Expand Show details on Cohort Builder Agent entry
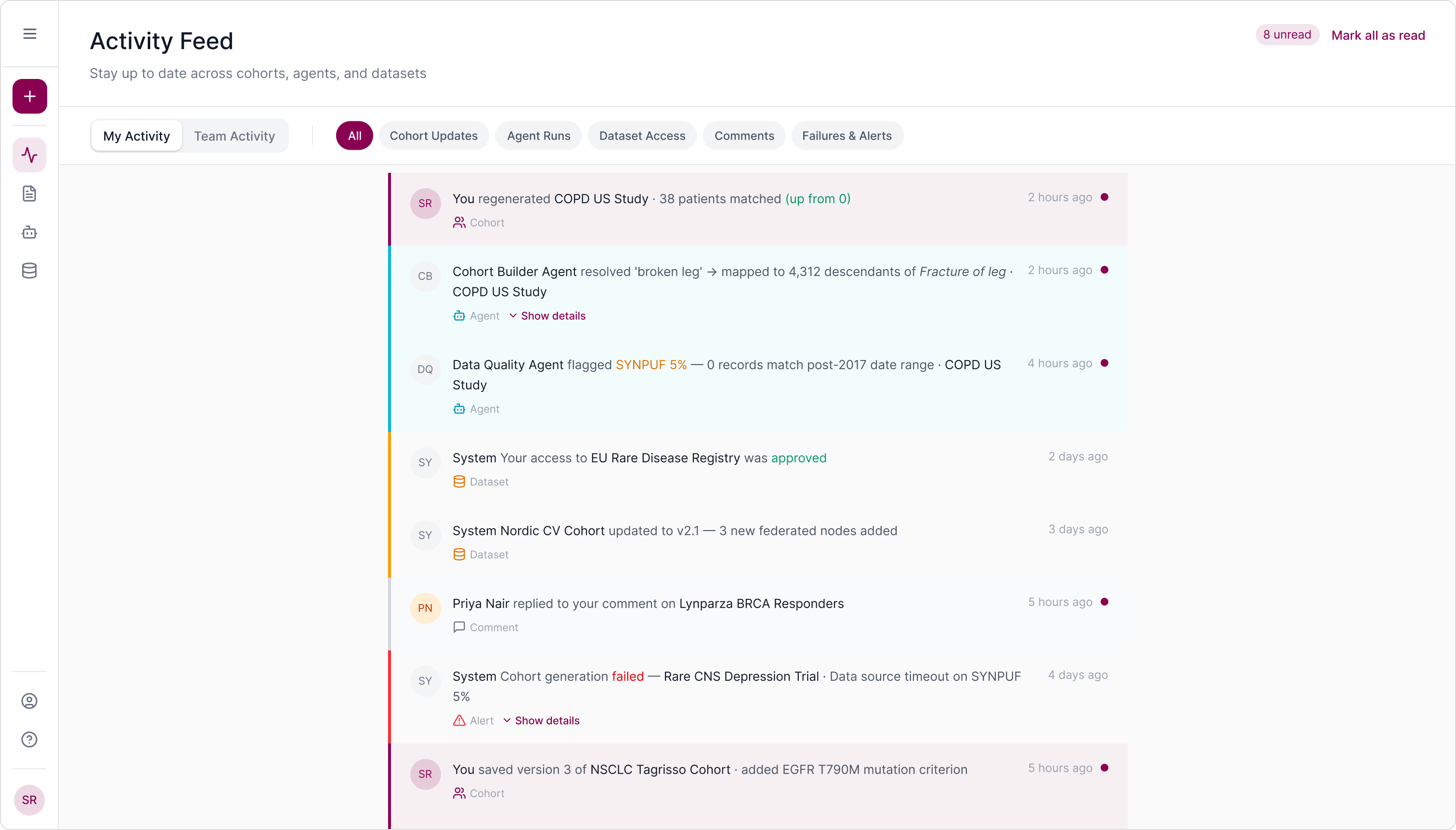Viewport: 1456px width, 830px height. (547, 316)
